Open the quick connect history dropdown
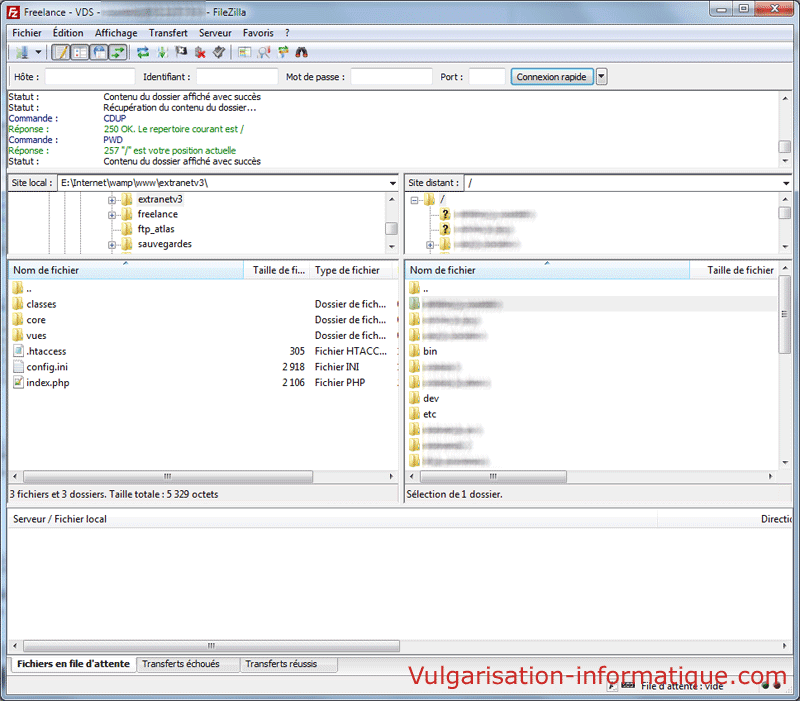Image resolution: width=800 pixels, height=701 pixels. point(602,77)
